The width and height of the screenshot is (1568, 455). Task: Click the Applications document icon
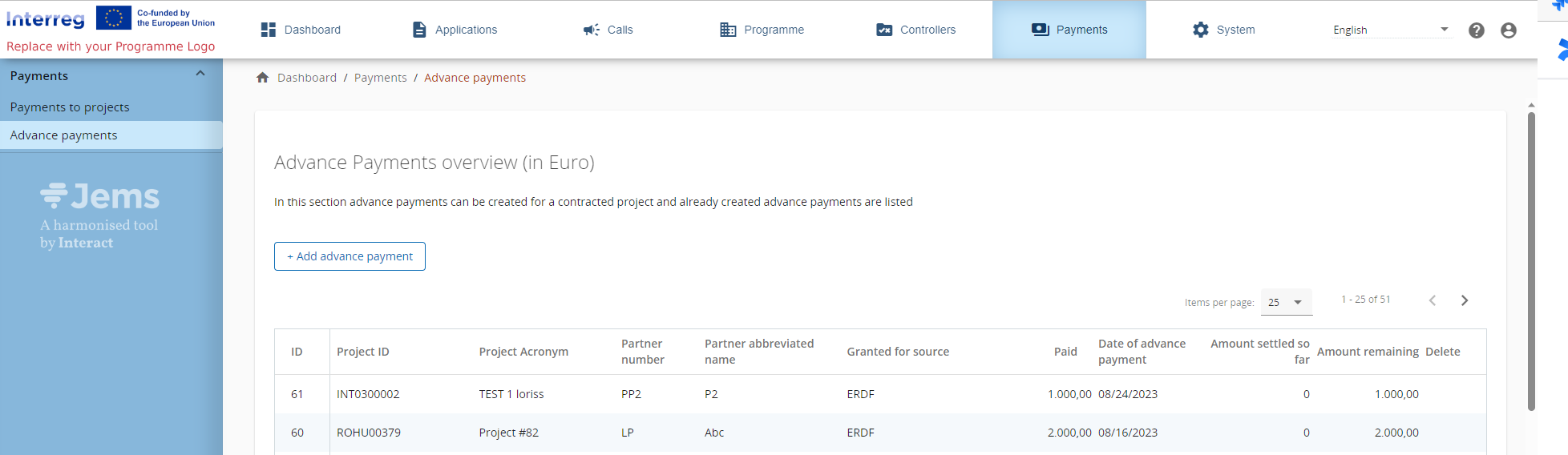pyautogui.click(x=419, y=30)
